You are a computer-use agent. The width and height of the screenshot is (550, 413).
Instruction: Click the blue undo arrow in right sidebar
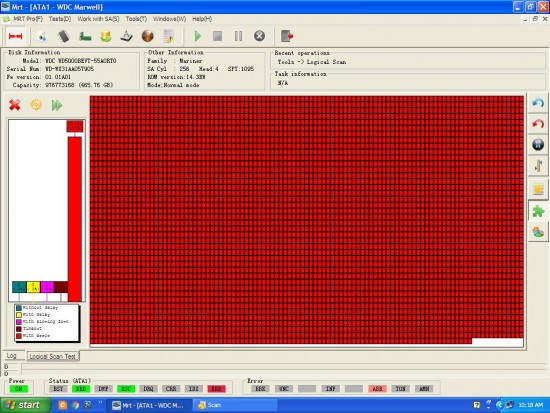(538, 103)
